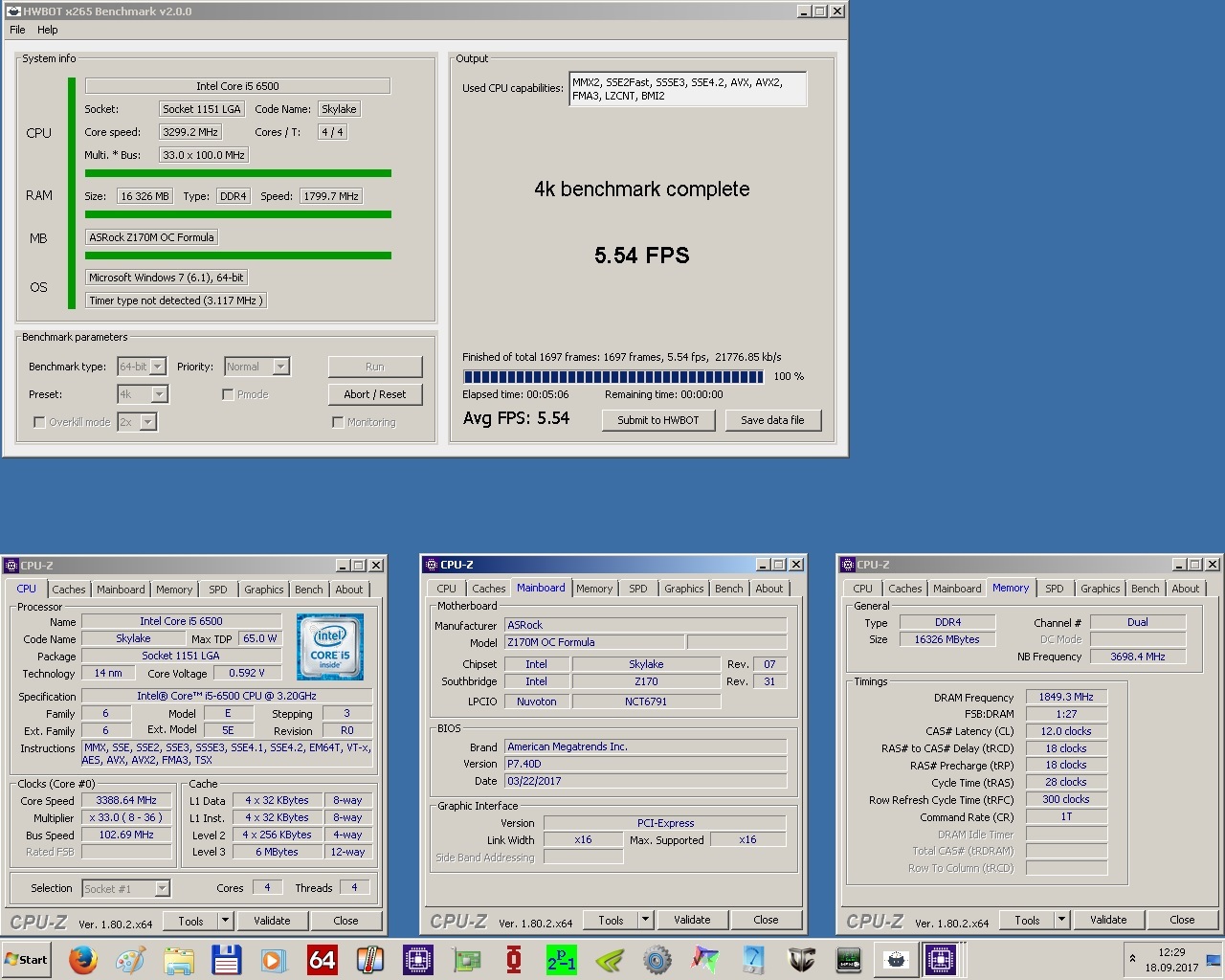The height and width of the screenshot is (980, 1225).
Task: Open the shield logo taskbar icon
Action: pos(801,959)
